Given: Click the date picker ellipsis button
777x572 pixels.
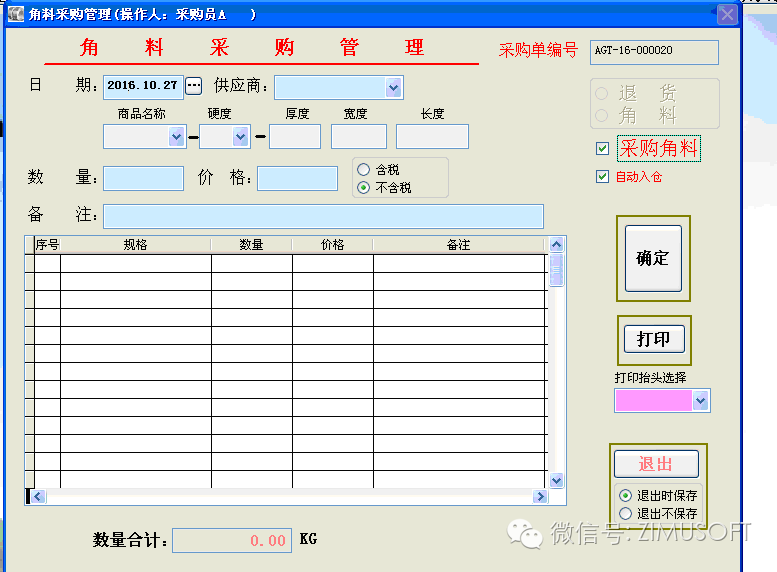Looking at the screenshot, I should pos(194,86).
